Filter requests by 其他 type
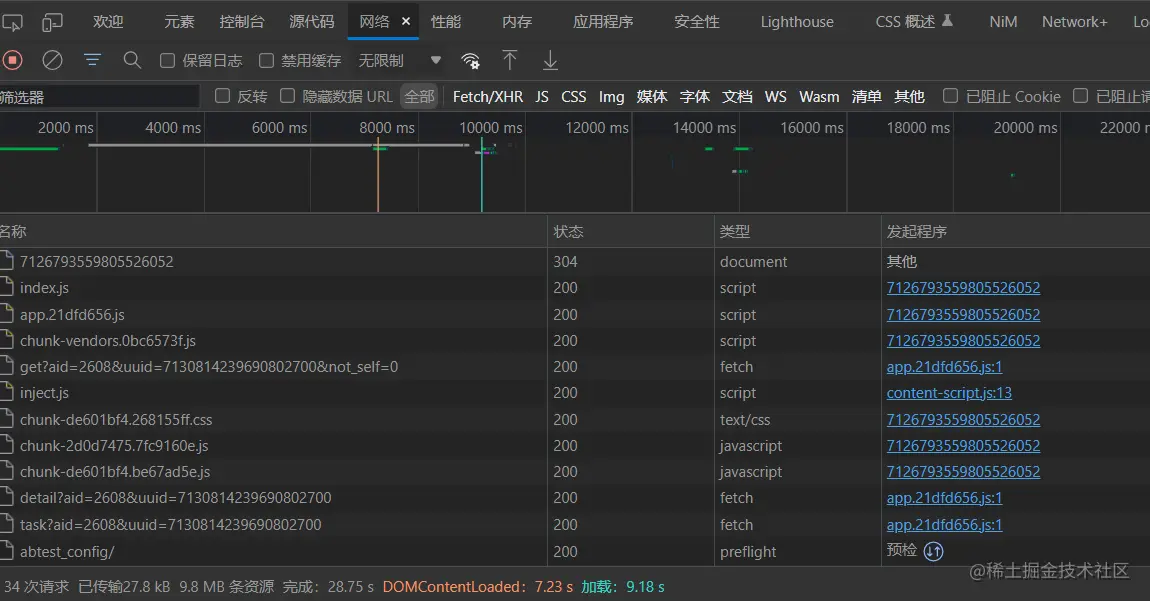The height and width of the screenshot is (601, 1150). point(909,97)
